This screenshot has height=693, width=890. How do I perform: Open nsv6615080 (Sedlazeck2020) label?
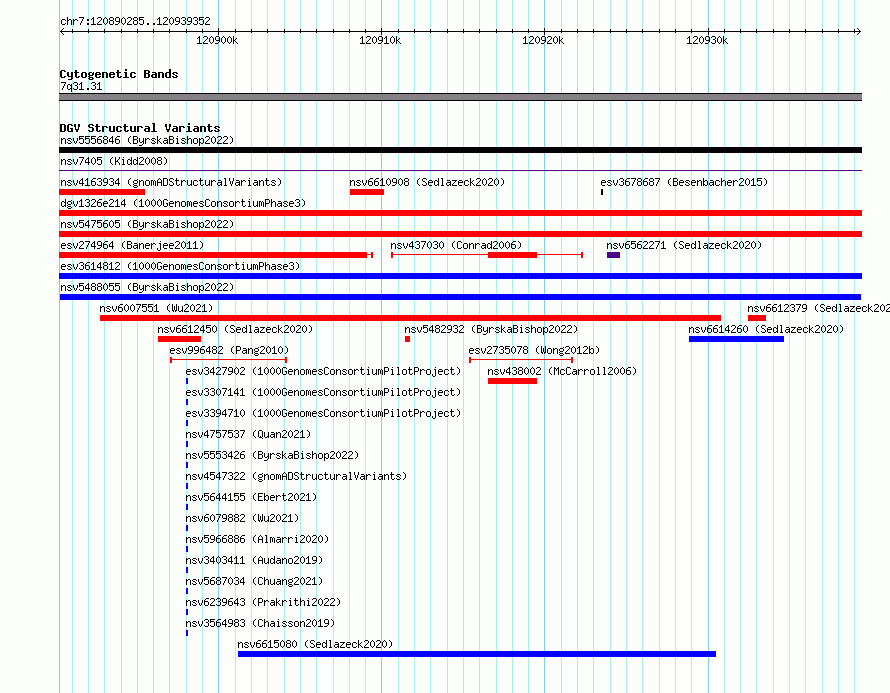point(315,644)
